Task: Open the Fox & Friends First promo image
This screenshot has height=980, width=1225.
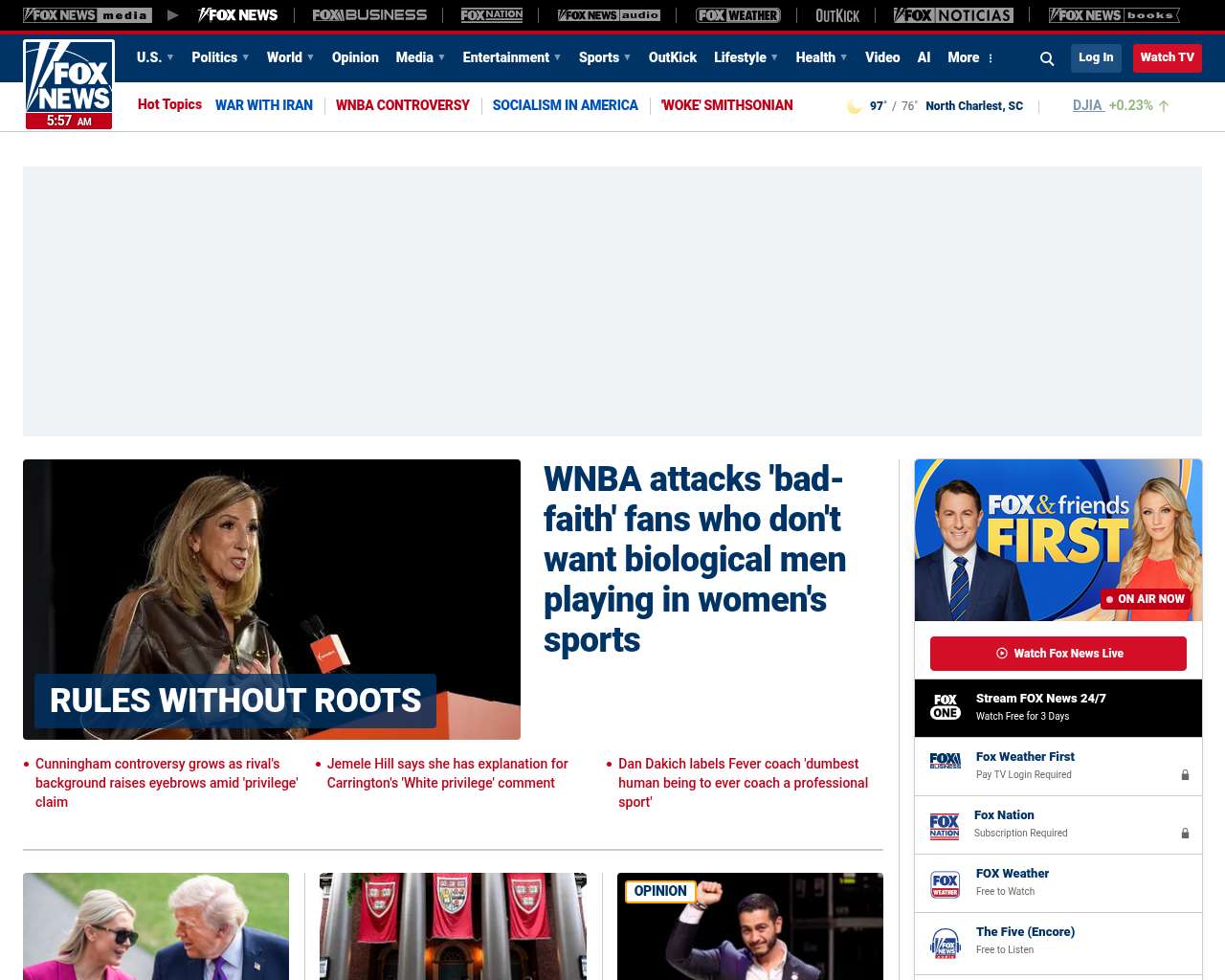Action: 1058,540
